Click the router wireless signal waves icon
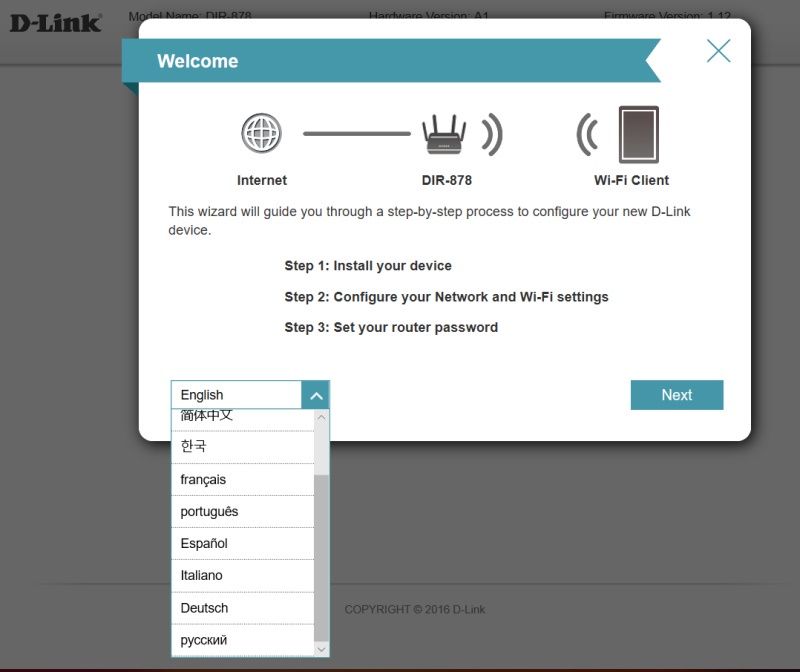The image size is (800, 672). (492, 134)
